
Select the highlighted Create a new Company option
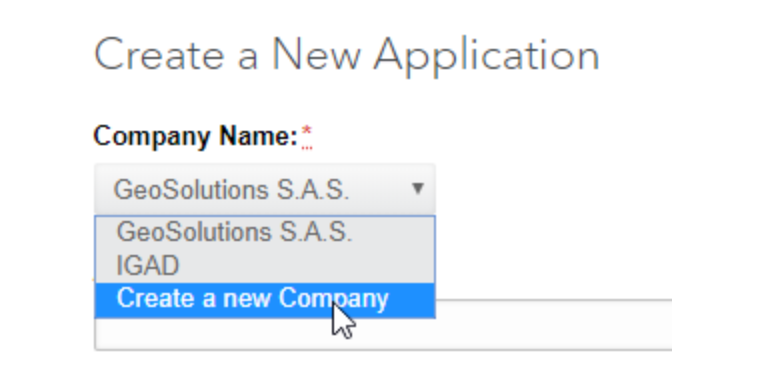[265, 299]
